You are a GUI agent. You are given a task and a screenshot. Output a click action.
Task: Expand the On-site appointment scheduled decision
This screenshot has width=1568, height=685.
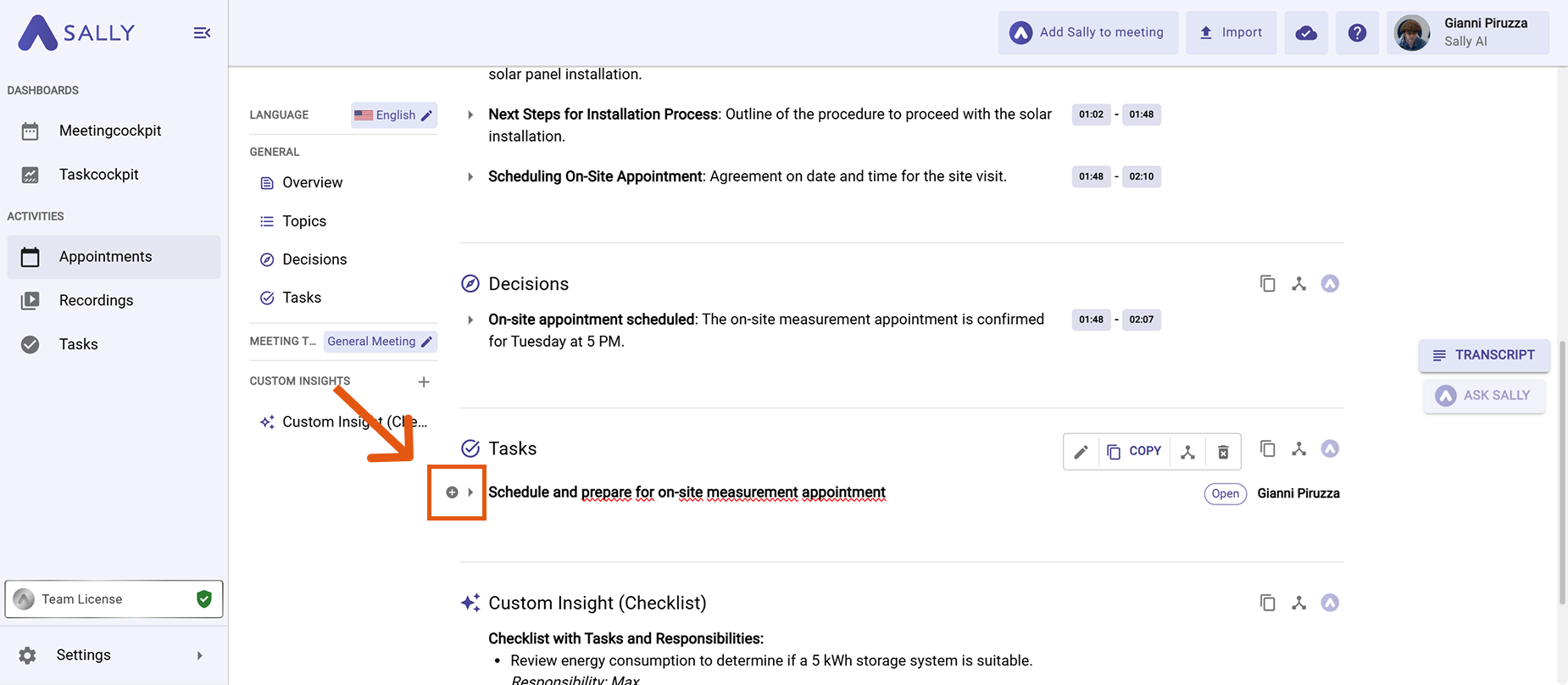tap(470, 320)
